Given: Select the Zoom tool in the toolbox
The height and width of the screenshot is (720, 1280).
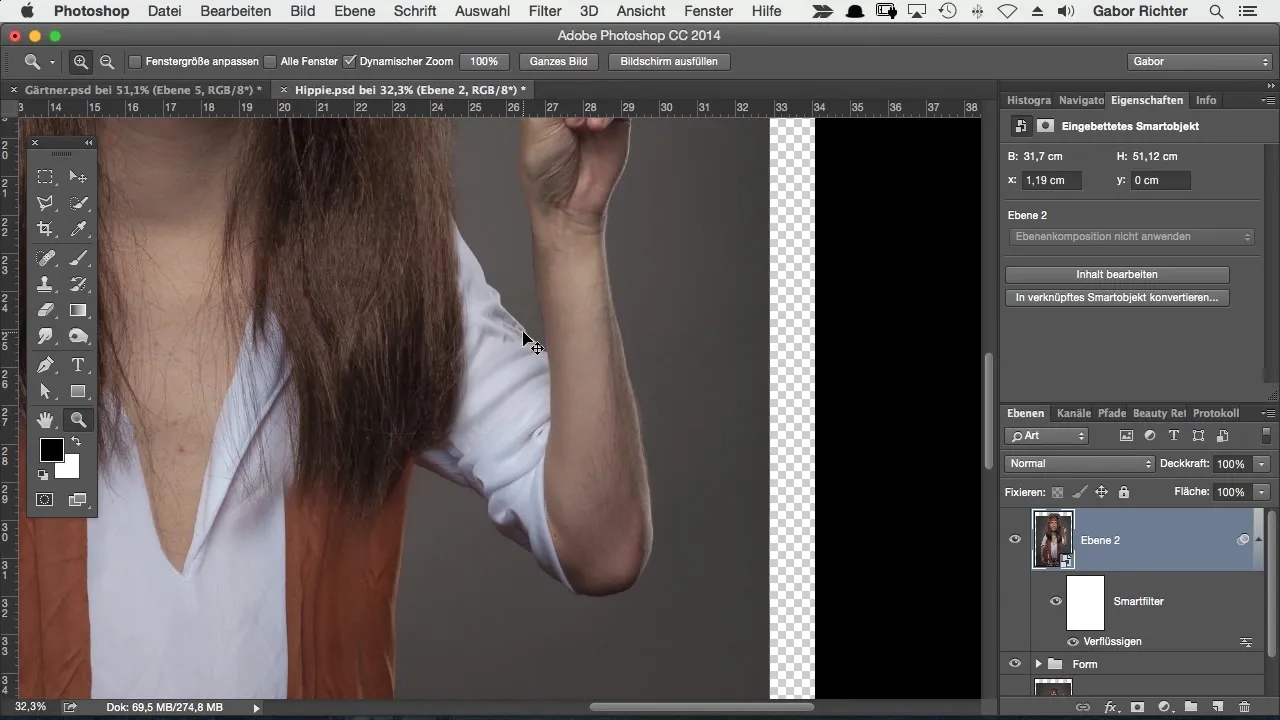Looking at the screenshot, I should coord(78,420).
